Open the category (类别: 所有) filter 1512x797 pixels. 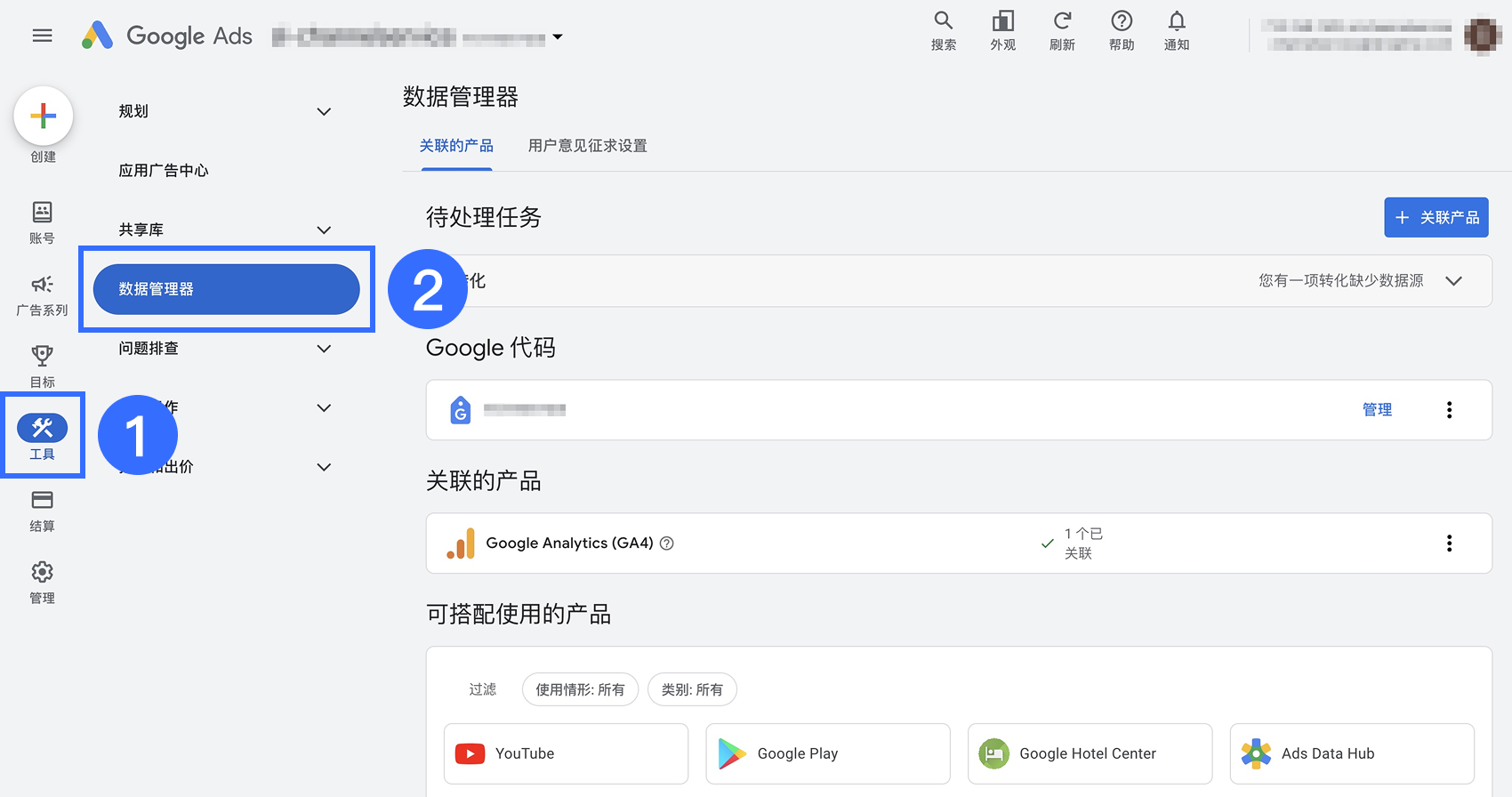(692, 689)
